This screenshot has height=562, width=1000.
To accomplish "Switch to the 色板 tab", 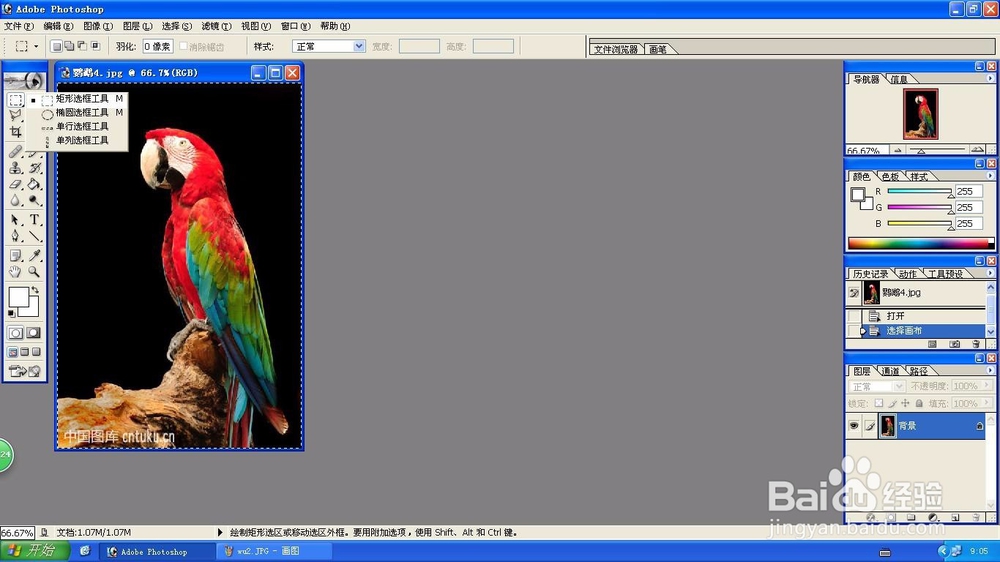I will point(890,177).
